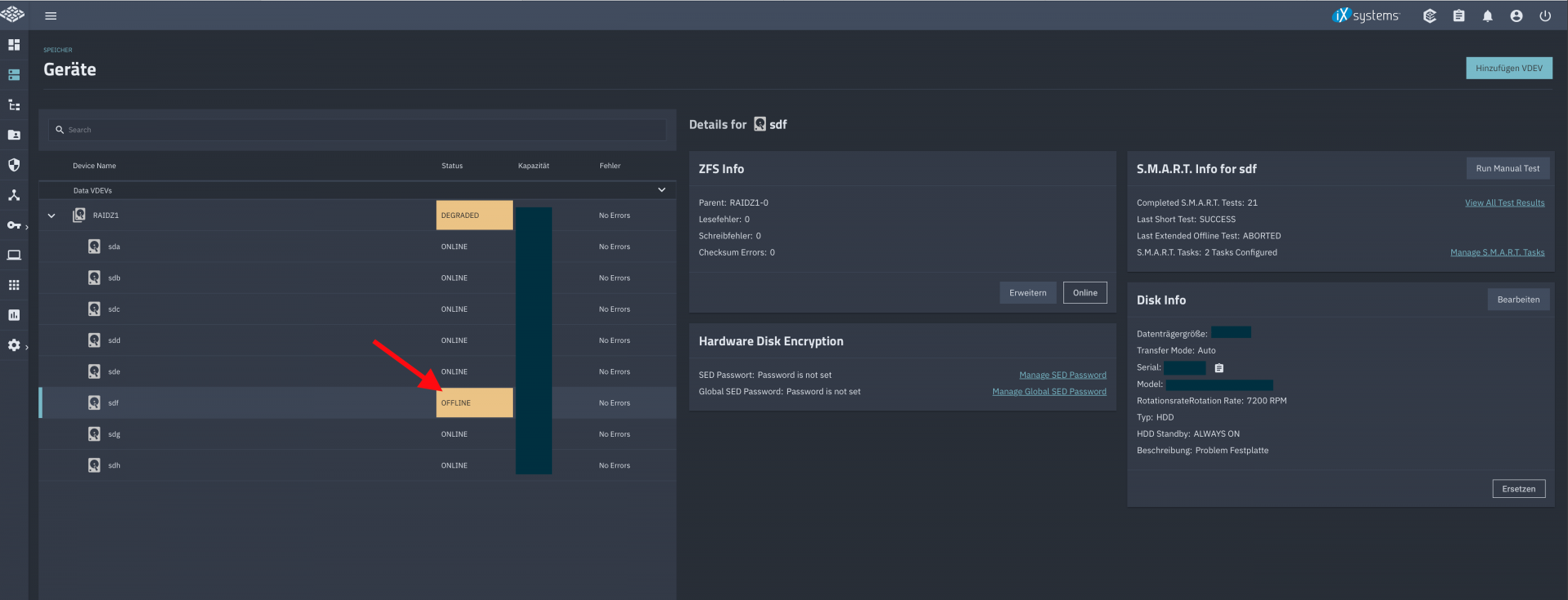Select the sdg disk row
This screenshot has width=1568, height=600.
click(x=357, y=434)
